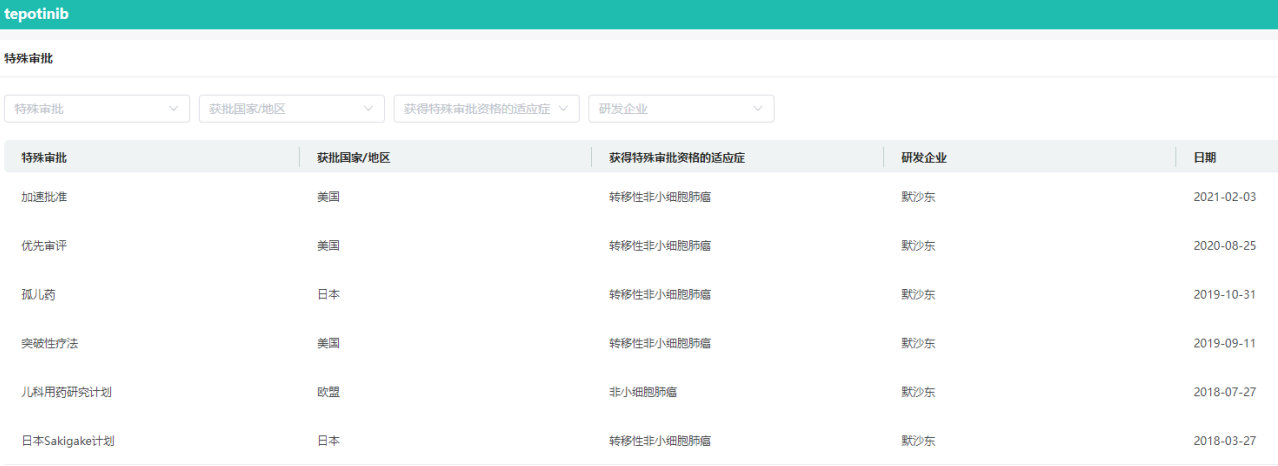1278x466 pixels.
Task: Sort by the 日期 column header
Action: tap(1205, 157)
